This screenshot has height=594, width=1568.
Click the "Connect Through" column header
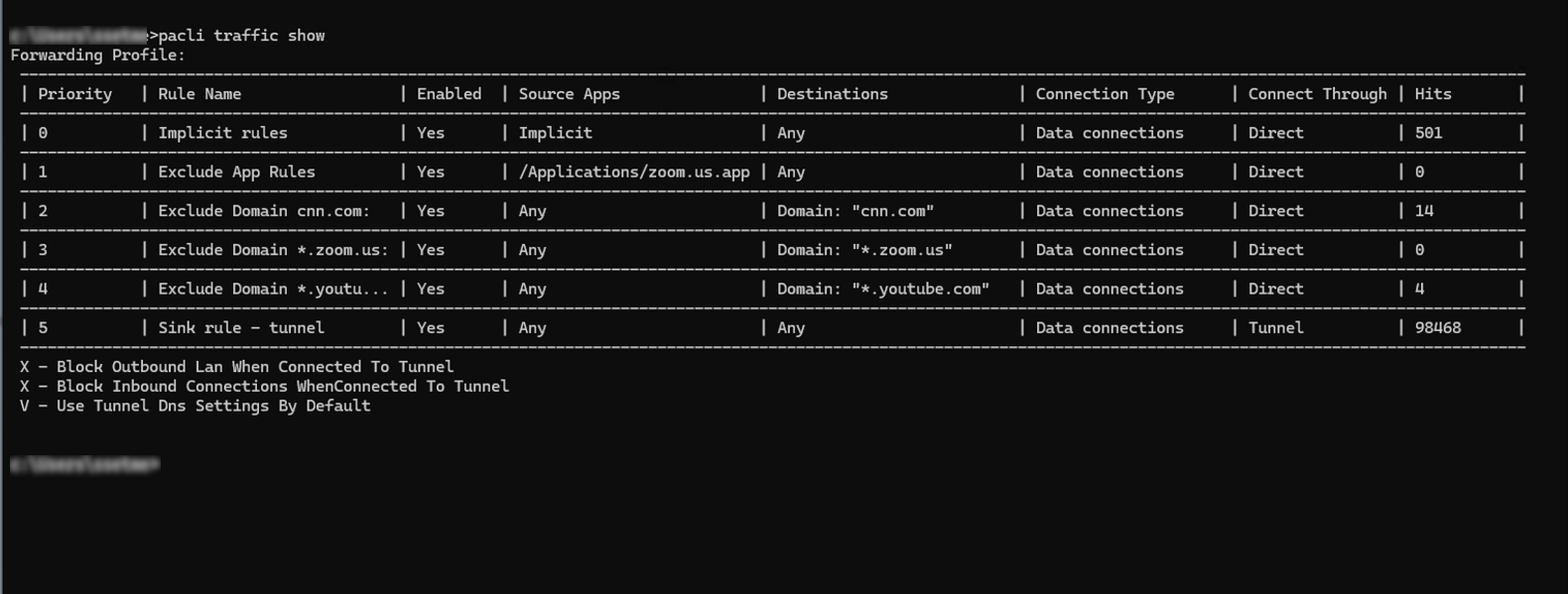[x=1317, y=94]
